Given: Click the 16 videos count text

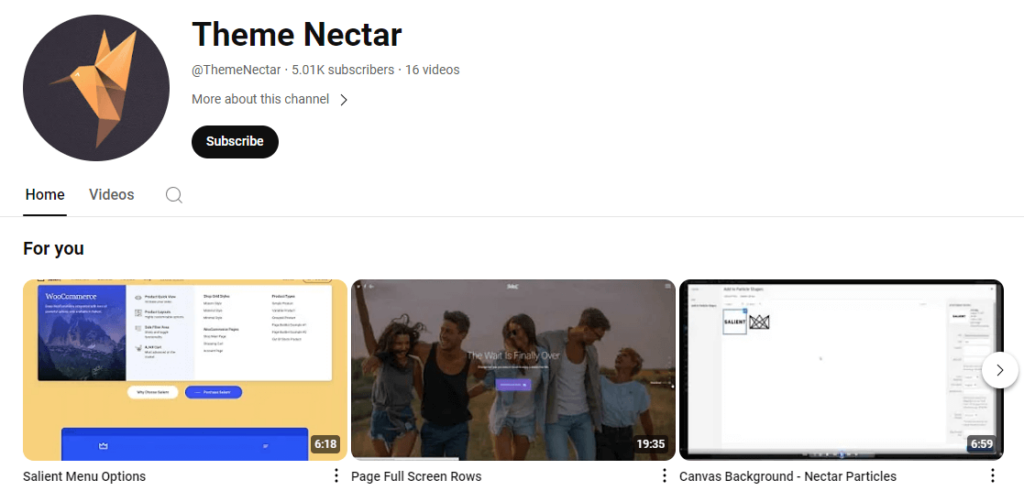Looking at the screenshot, I should (432, 70).
